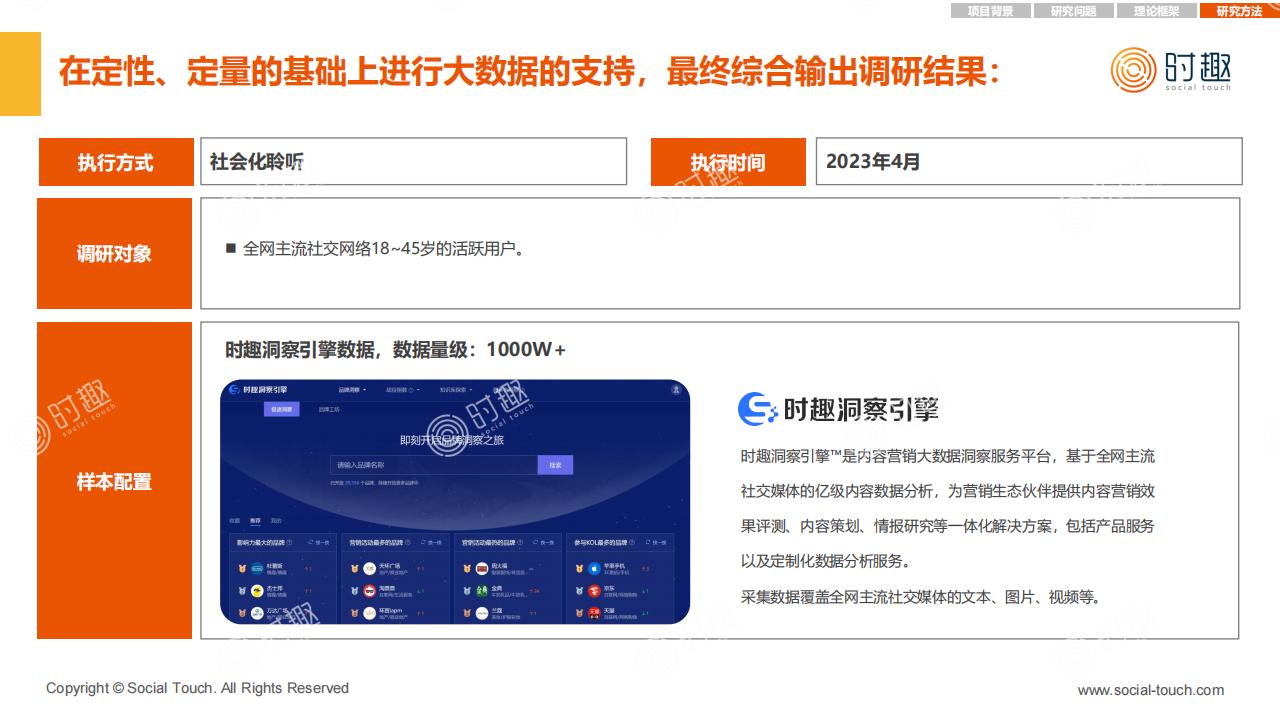
Task: Expand the 战役洞察 dropdown menu
Action: point(402,390)
